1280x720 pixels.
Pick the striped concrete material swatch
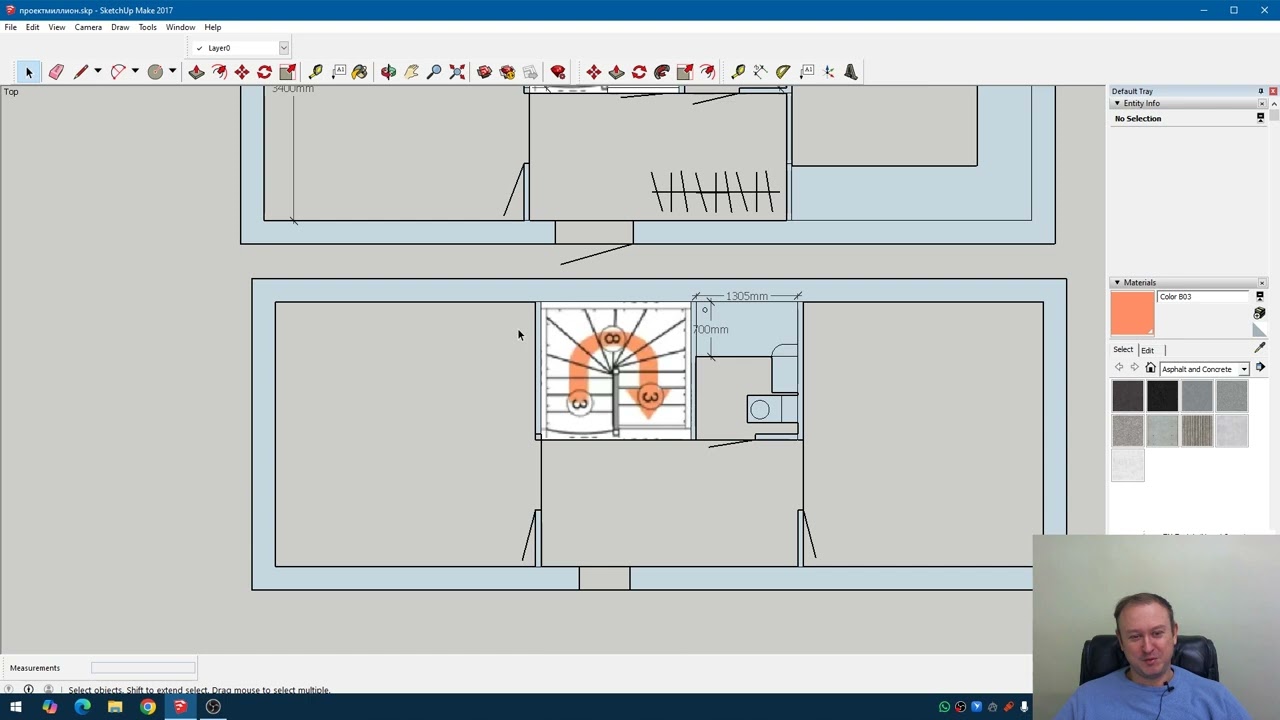point(1197,431)
